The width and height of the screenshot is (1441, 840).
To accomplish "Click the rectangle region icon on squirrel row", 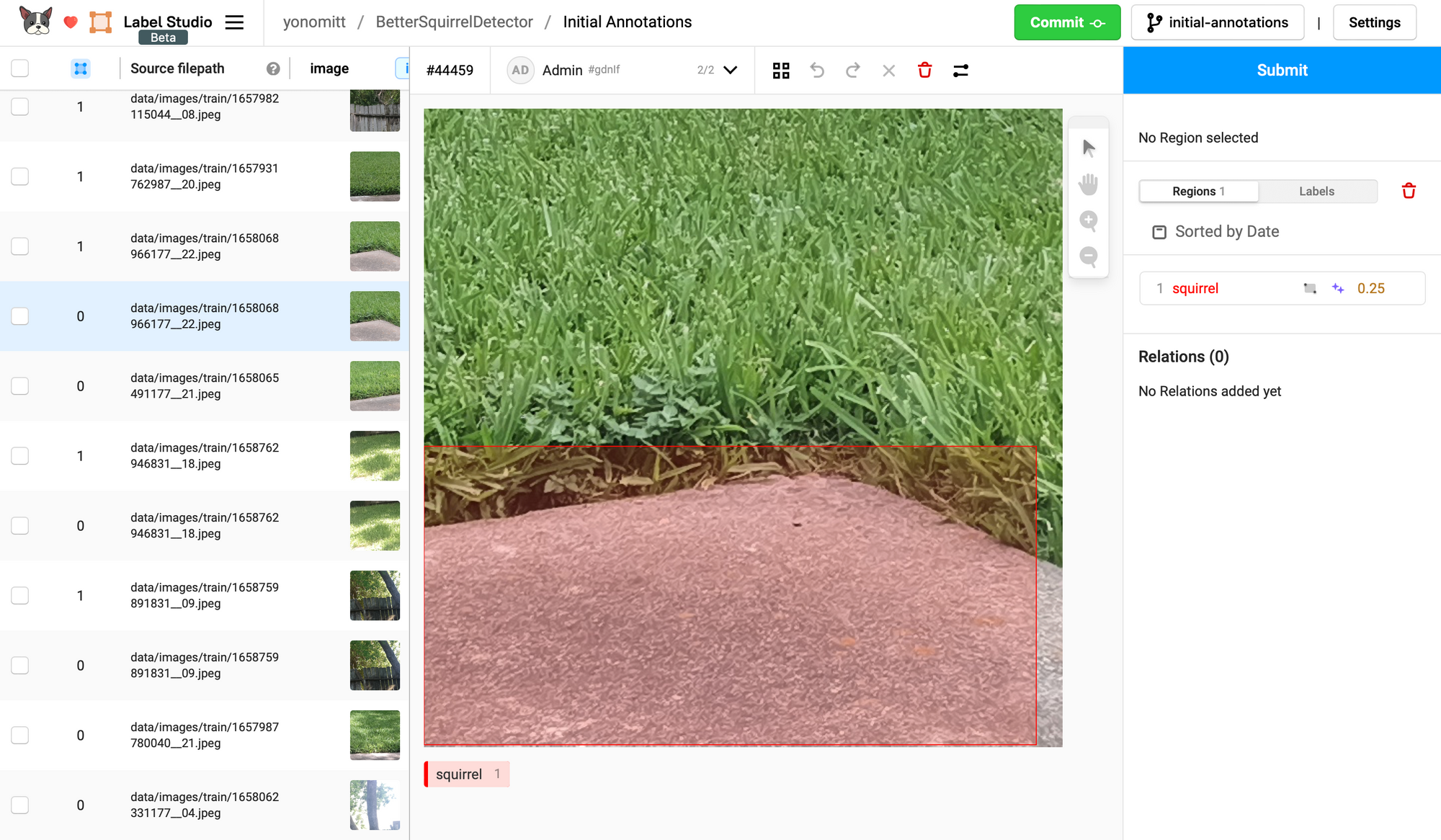I will tap(1310, 288).
